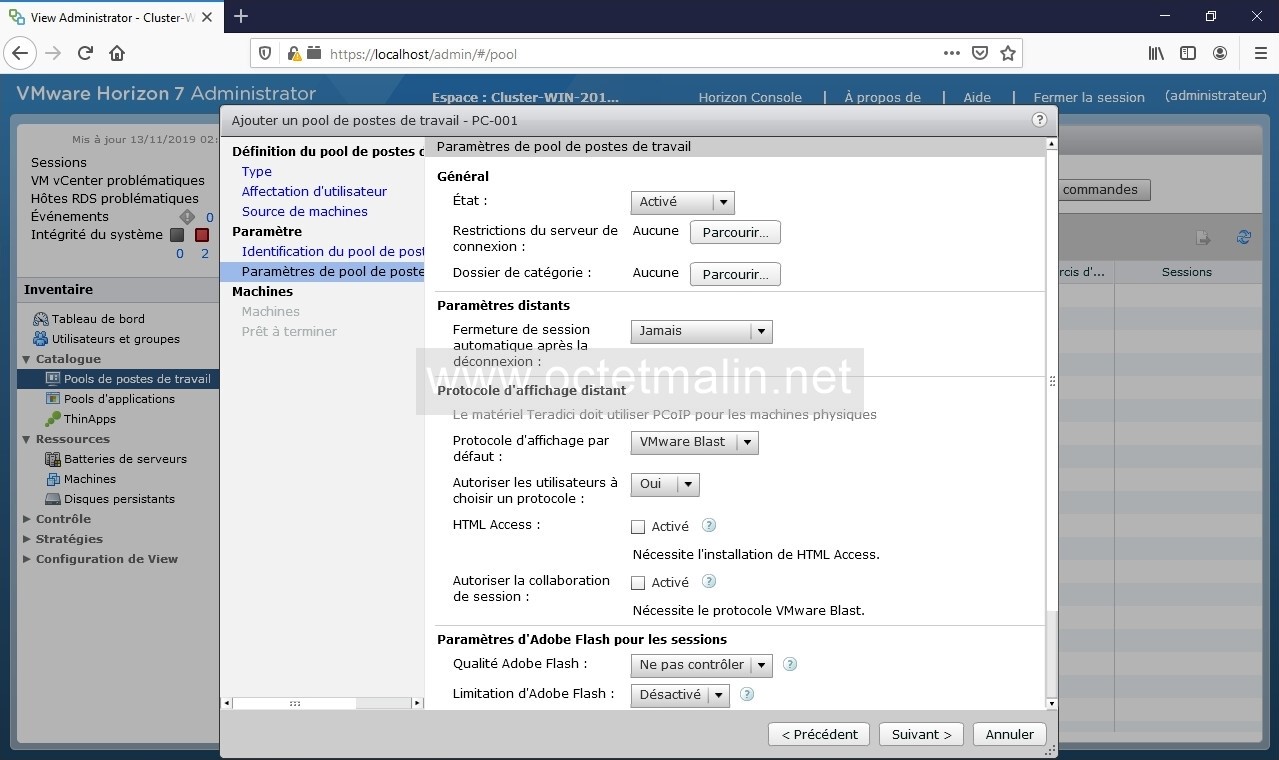Open the session collaboration help icon

pyautogui.click(x=709, y=581)
